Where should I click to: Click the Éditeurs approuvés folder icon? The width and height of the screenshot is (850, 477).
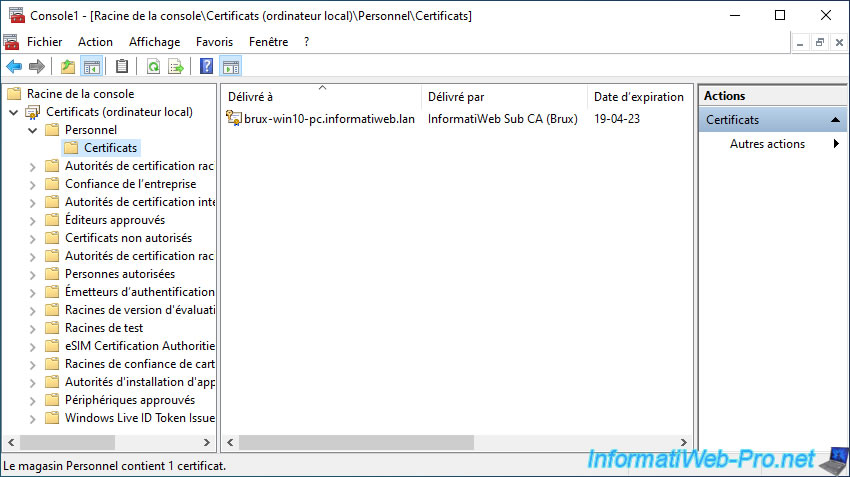click(x=52, y=220)
